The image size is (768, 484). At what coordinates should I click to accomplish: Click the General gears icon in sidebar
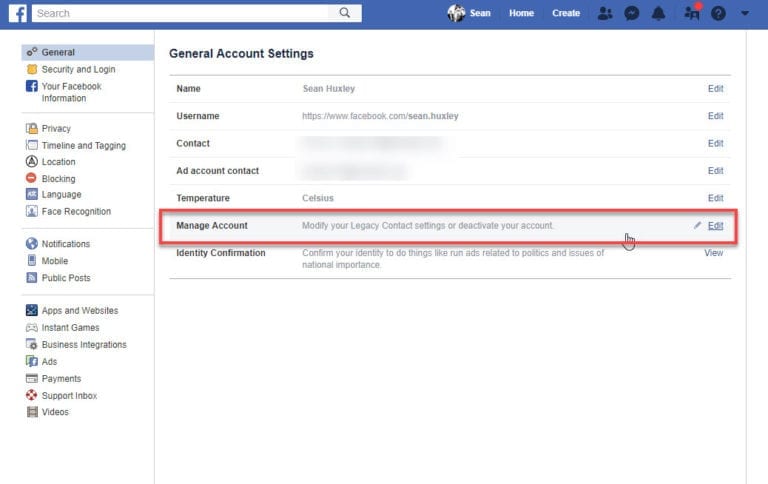pos(32,52)
